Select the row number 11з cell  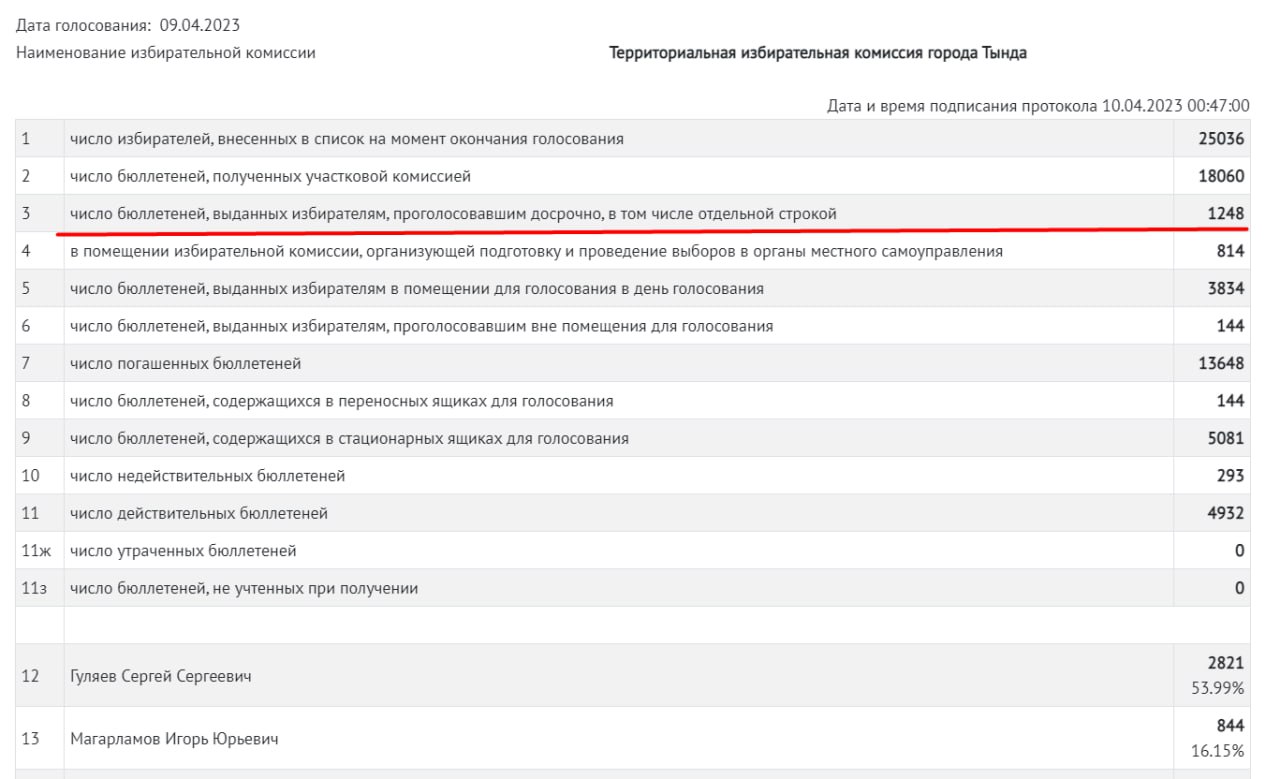pyautogui.click(x=31, y=589)
